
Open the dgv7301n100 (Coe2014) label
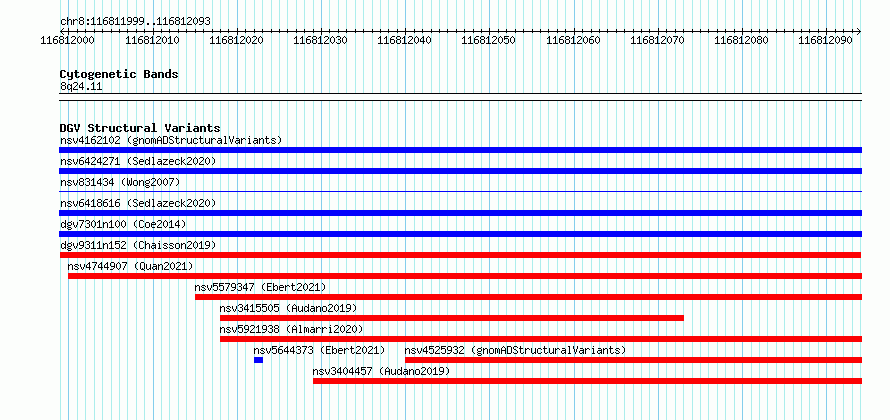123,224
